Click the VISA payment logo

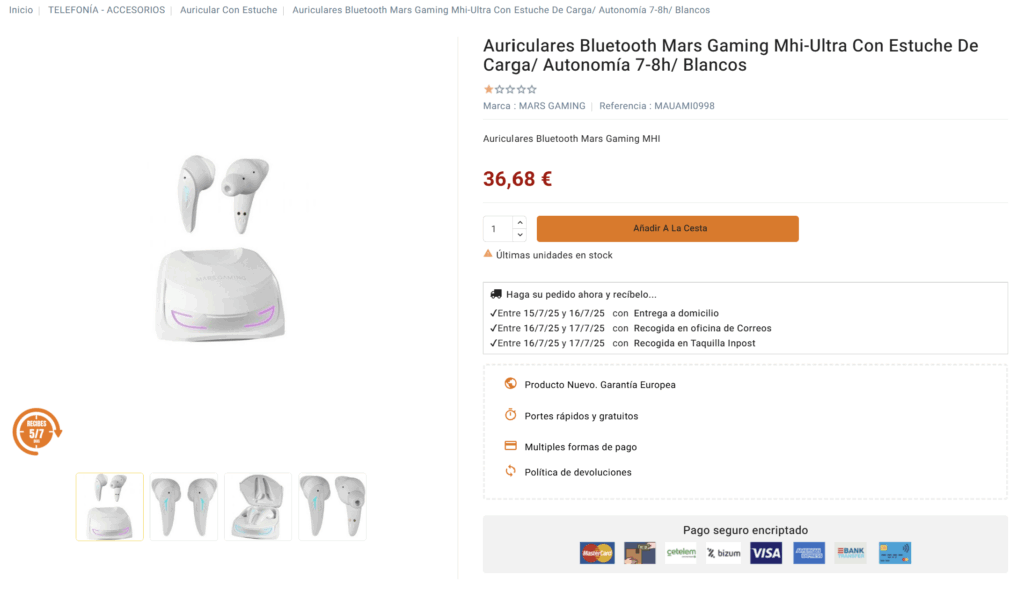tap(766, 553)
